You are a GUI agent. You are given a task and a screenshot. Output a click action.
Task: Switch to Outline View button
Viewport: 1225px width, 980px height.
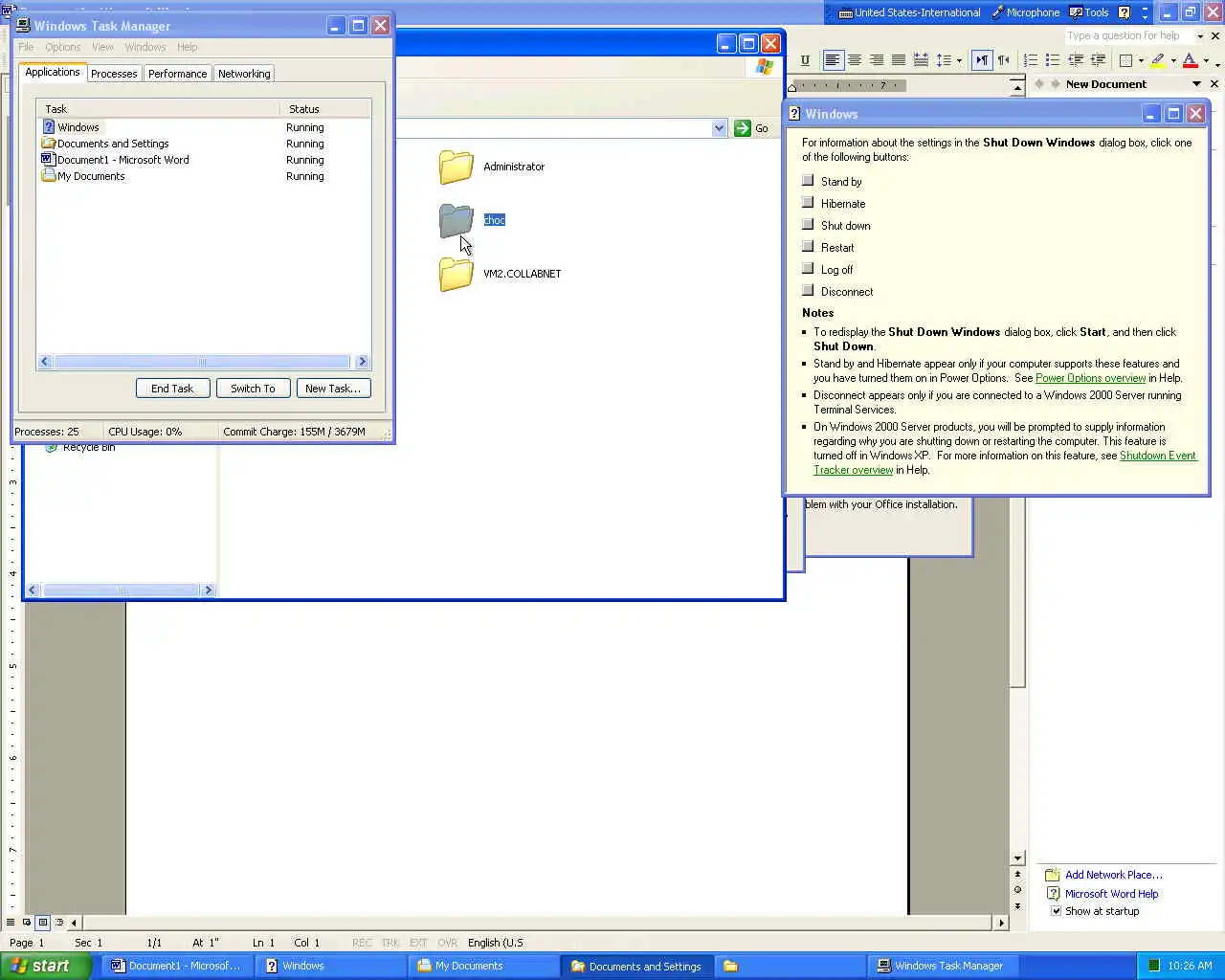pyautogui.click(x=58, y=923)
